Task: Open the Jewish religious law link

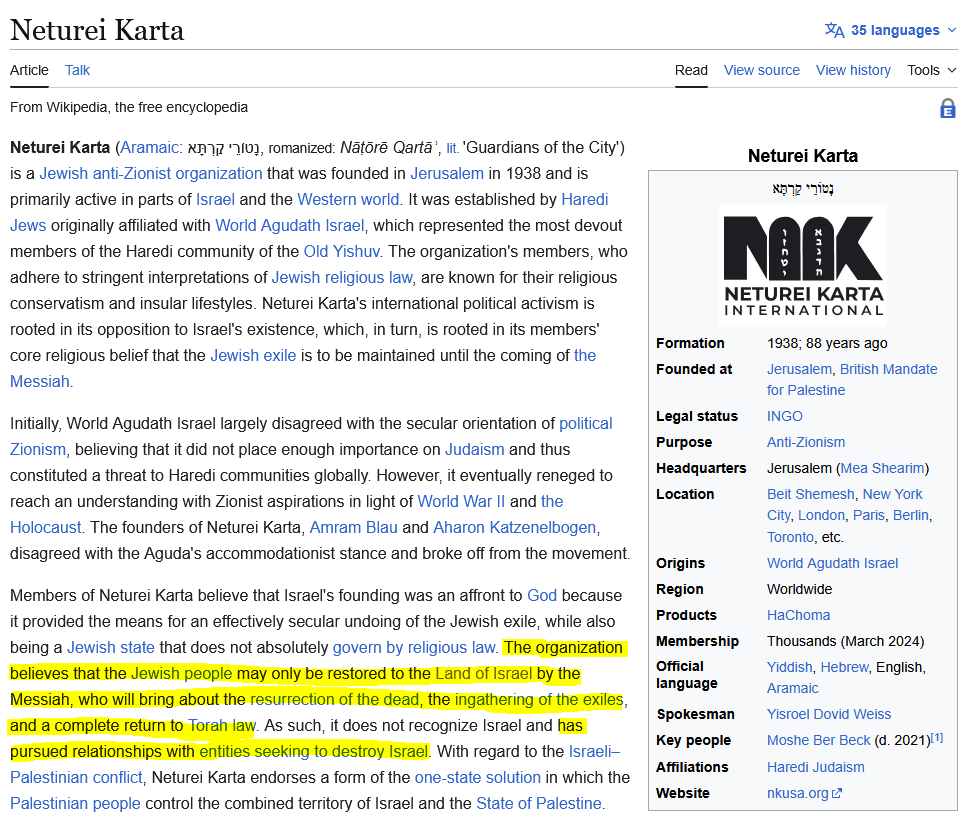Action: click(342, 278)
